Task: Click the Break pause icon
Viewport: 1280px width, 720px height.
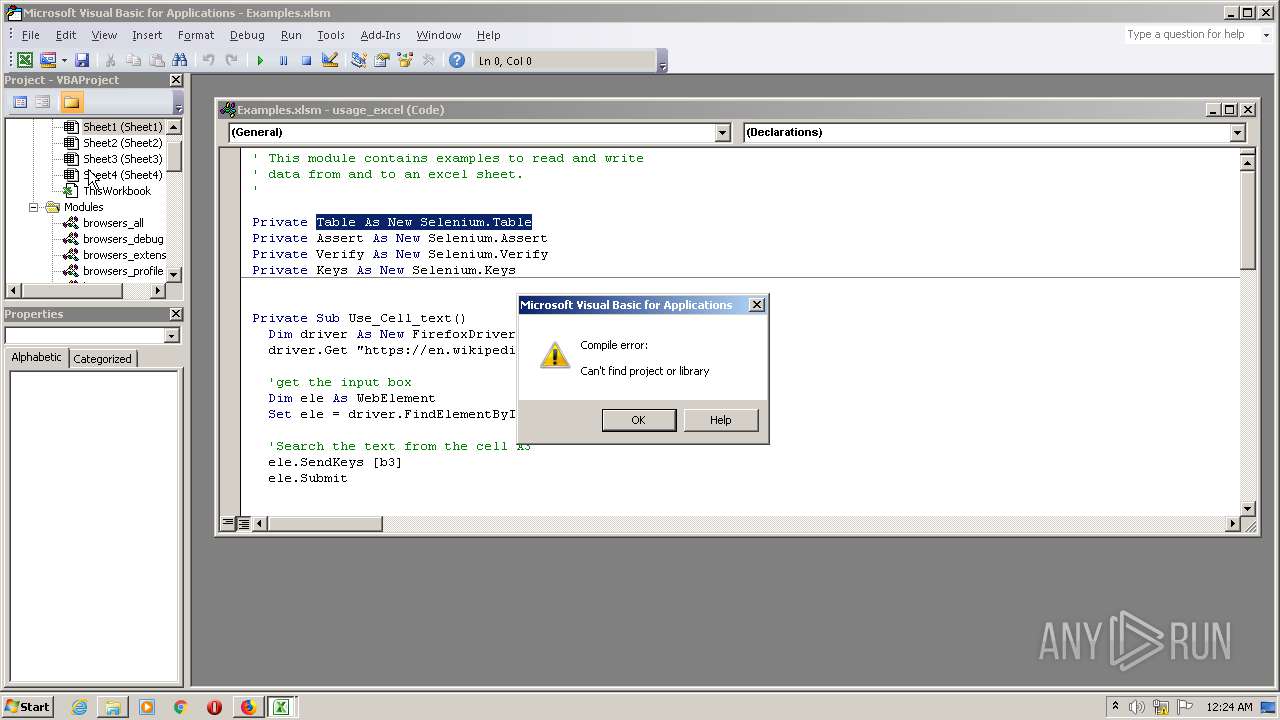Action: (283, 60)
